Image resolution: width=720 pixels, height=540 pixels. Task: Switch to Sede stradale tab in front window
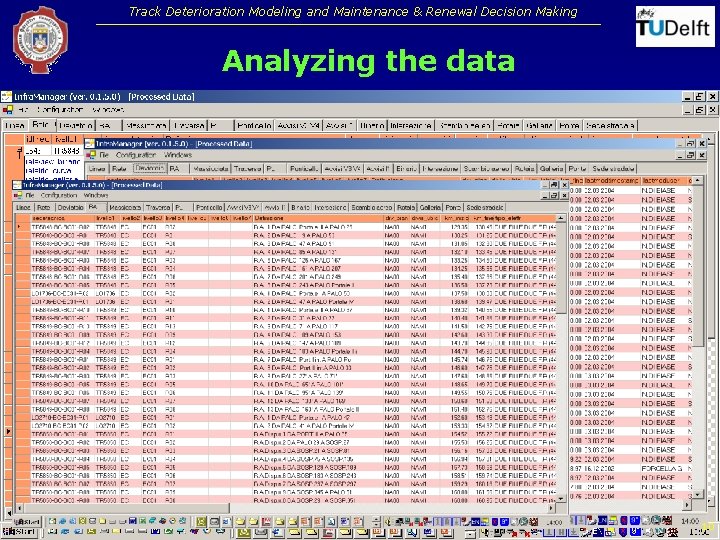pos(485,208)
